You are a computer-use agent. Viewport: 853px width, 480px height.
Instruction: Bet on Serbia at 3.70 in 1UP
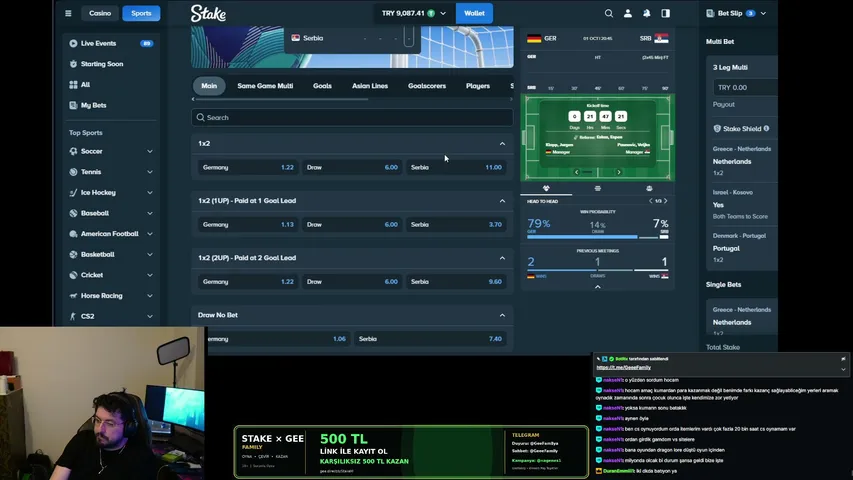tap(456, 224)
